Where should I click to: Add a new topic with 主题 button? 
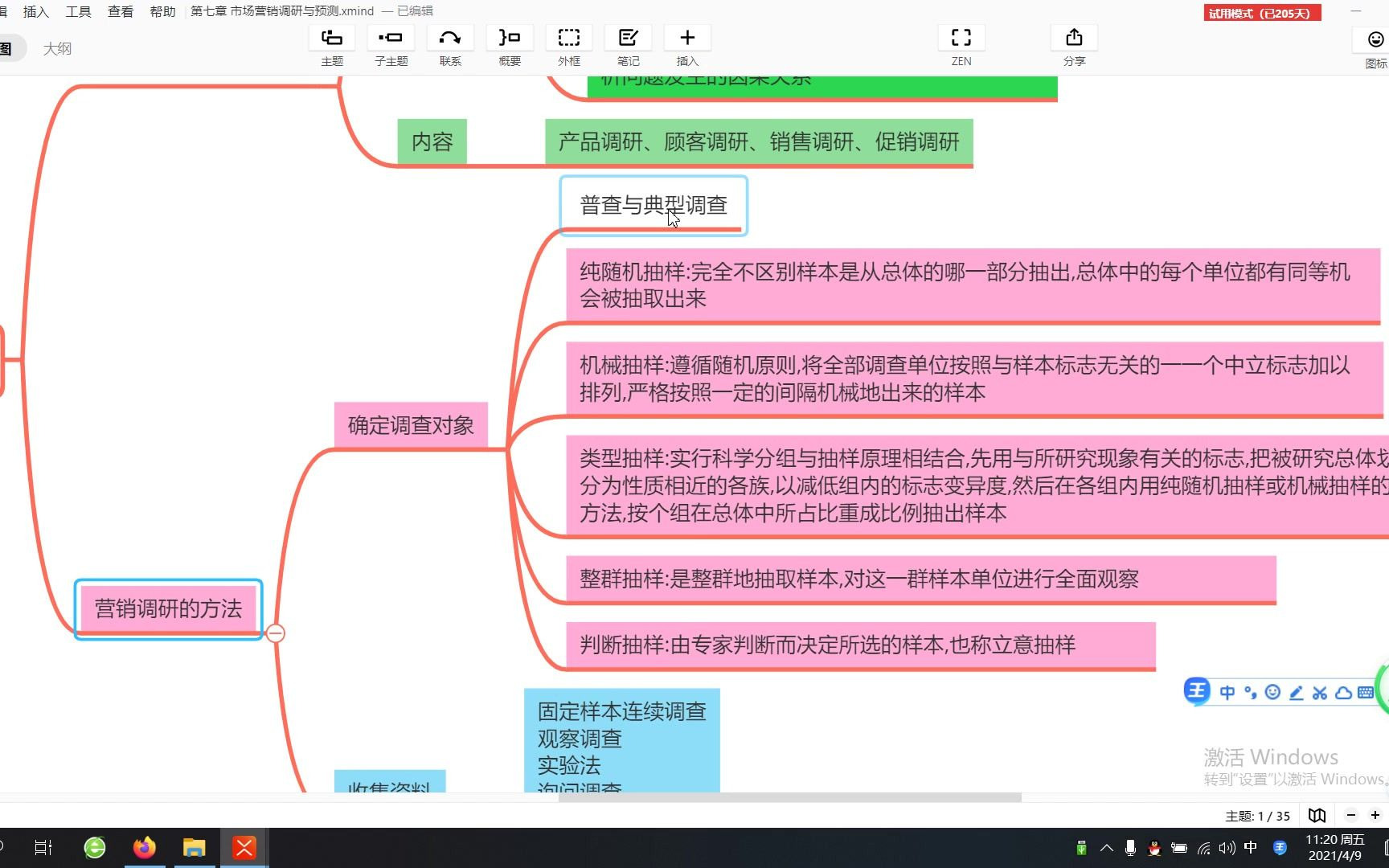pos(332,47)
